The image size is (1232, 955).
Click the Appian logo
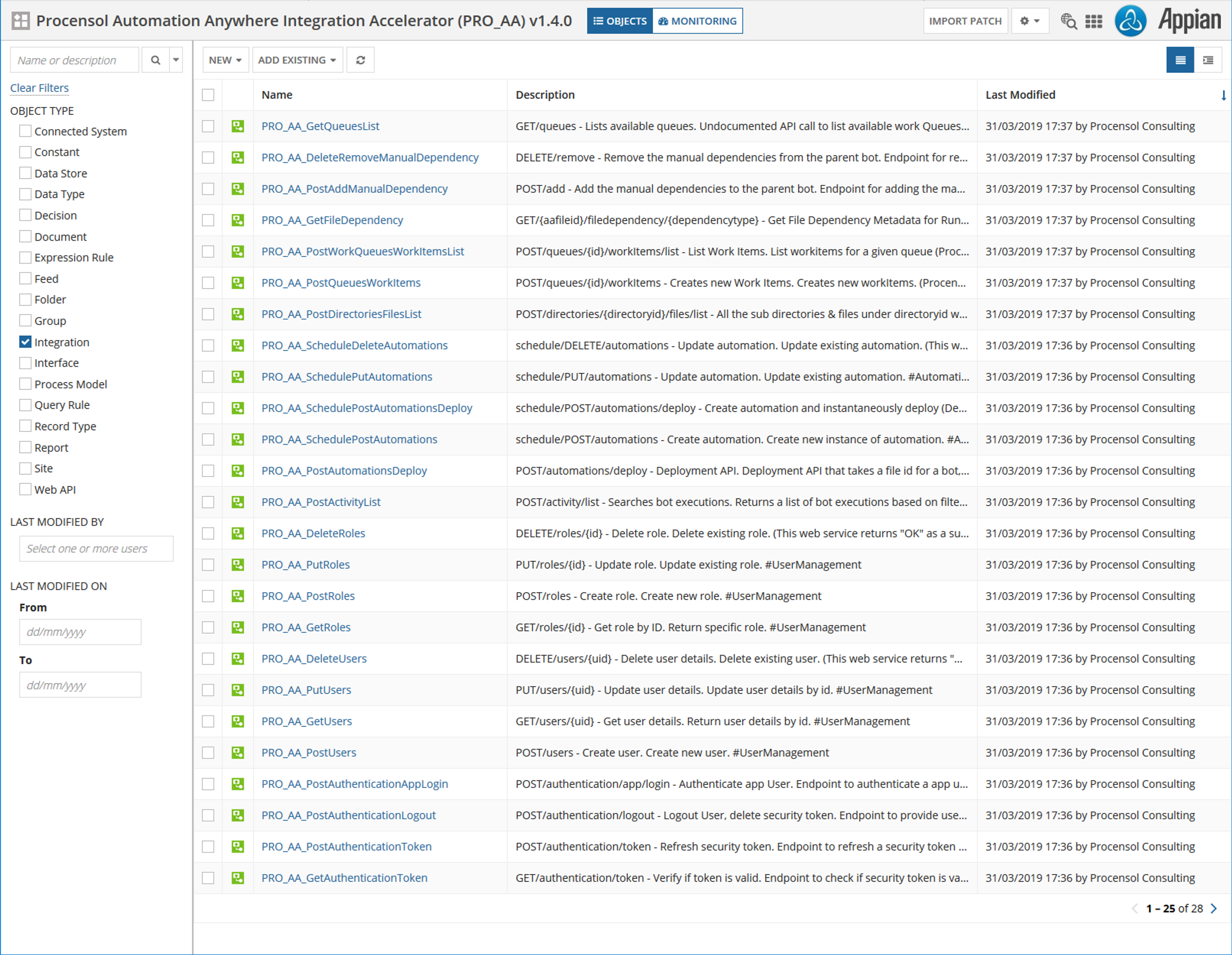click(1189, 21)
